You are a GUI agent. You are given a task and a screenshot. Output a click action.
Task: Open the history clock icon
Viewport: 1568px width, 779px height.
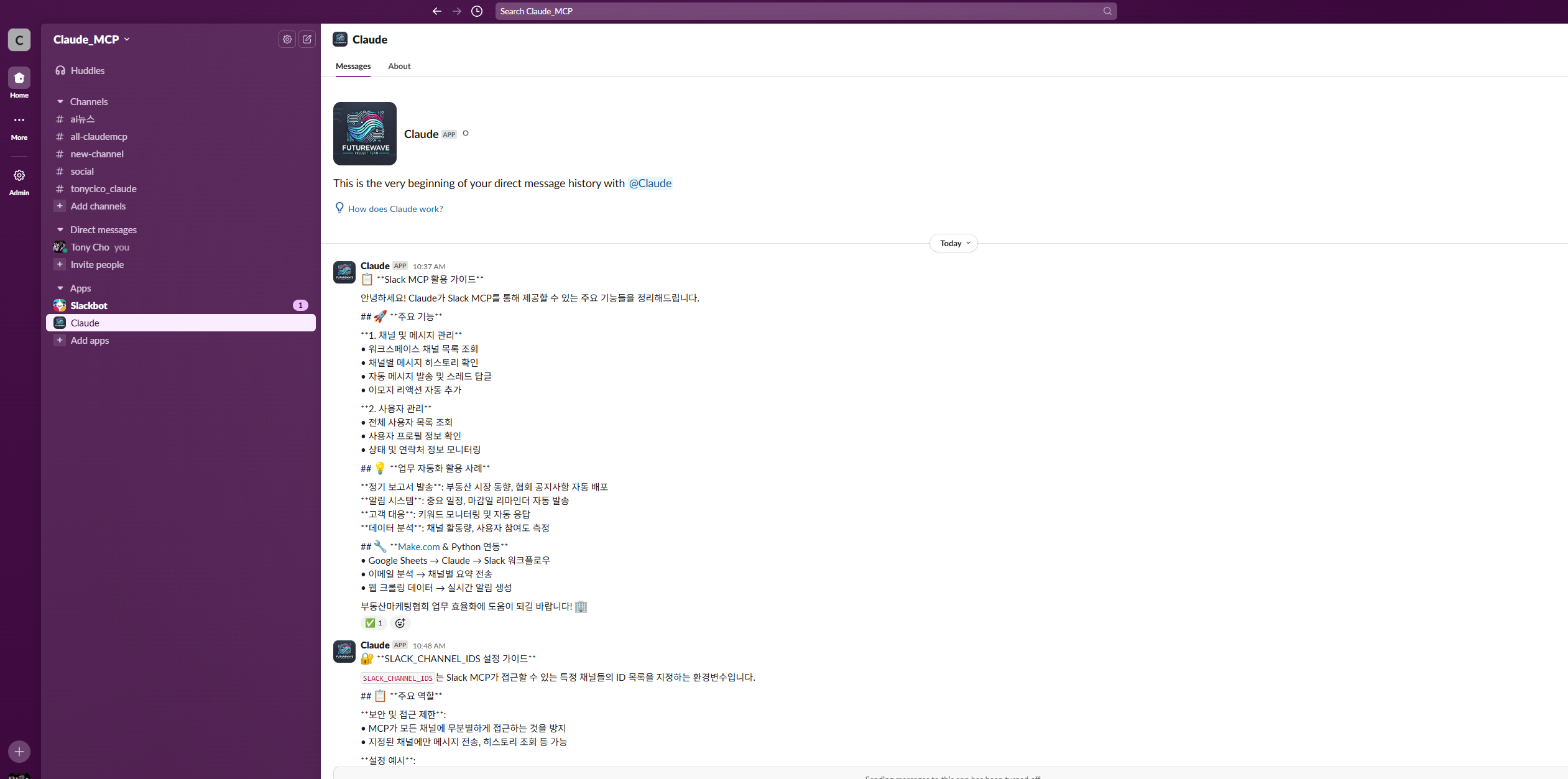[477, 11]
